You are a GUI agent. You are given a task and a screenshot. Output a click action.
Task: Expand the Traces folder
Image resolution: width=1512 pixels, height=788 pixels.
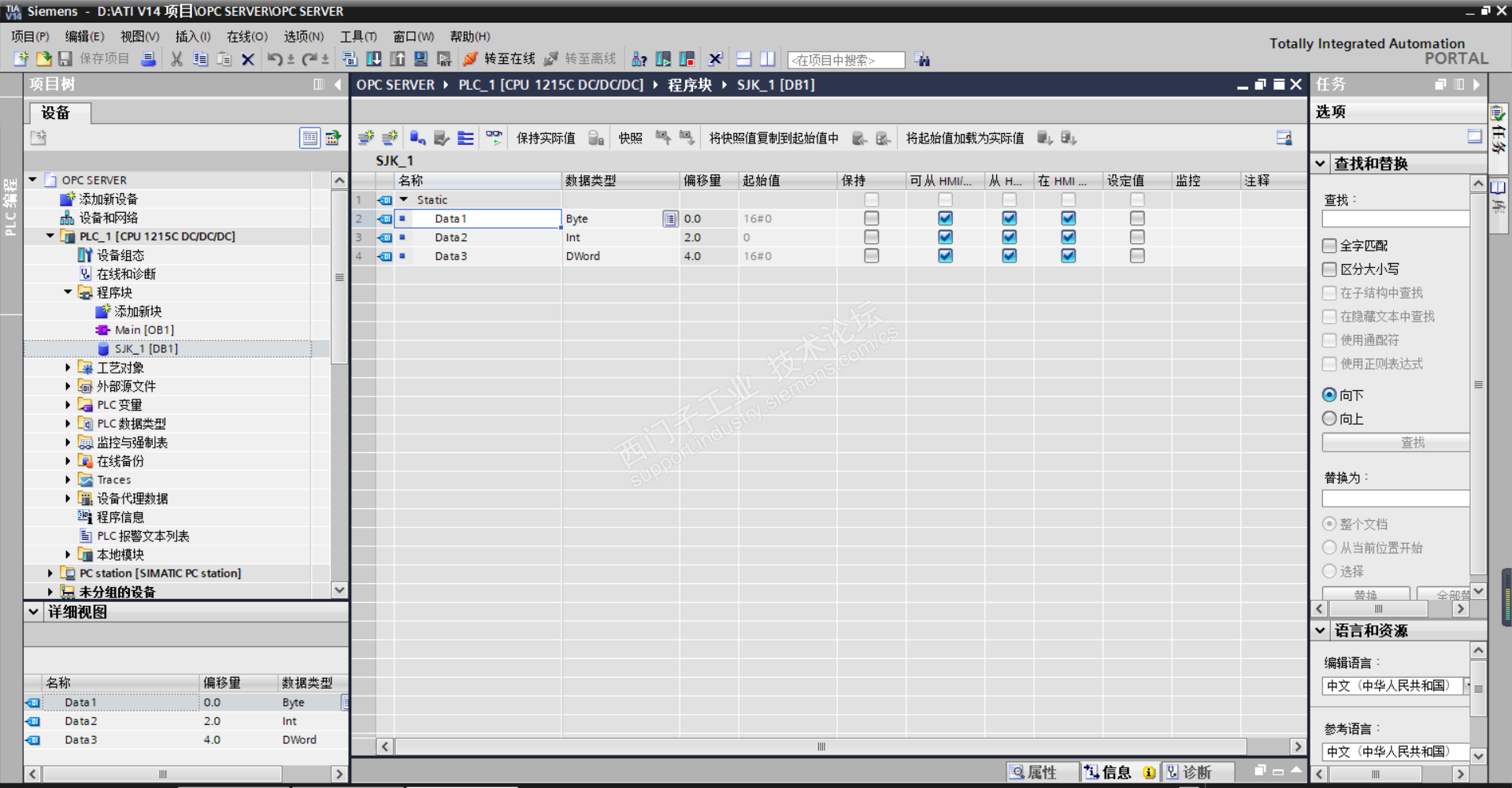(x=68, y=480)
